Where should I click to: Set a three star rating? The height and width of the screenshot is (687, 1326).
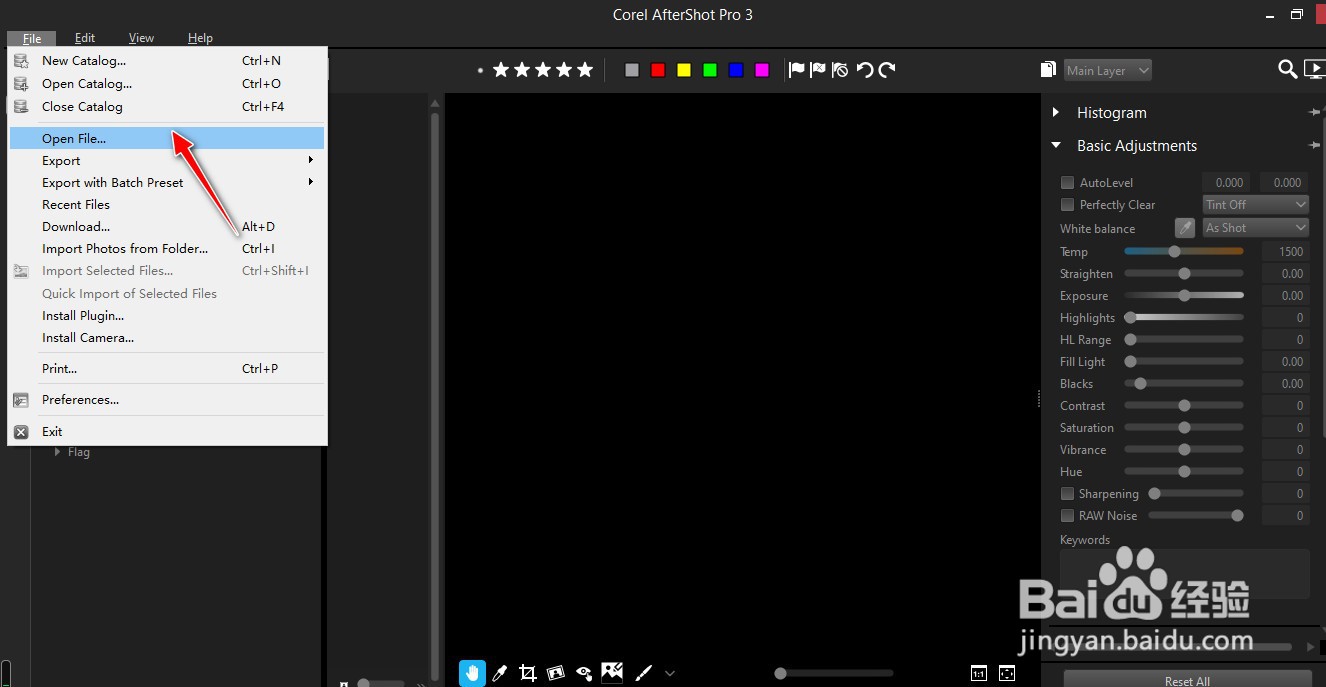coord(543,70)
